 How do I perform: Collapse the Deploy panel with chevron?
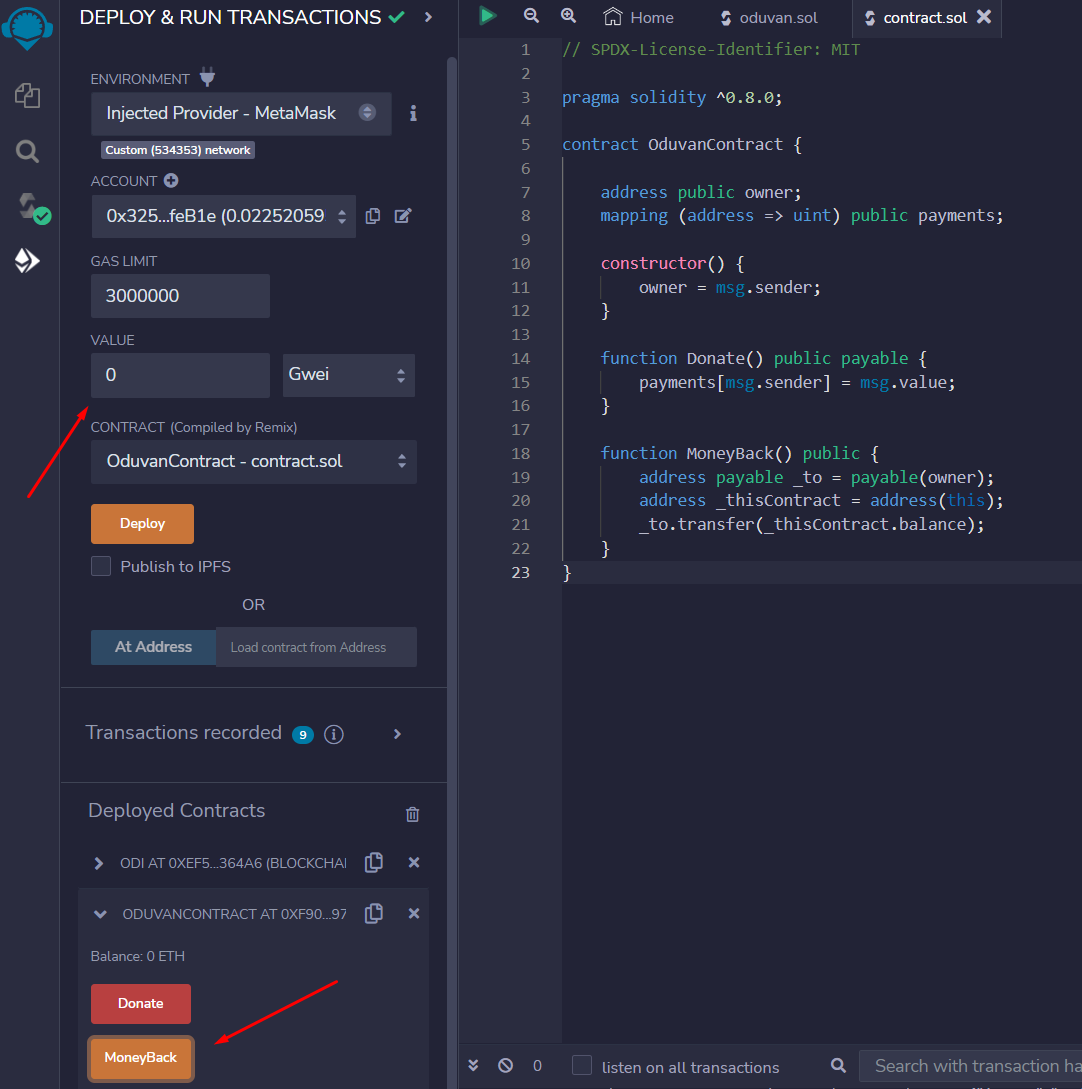(x=428, y=17)
